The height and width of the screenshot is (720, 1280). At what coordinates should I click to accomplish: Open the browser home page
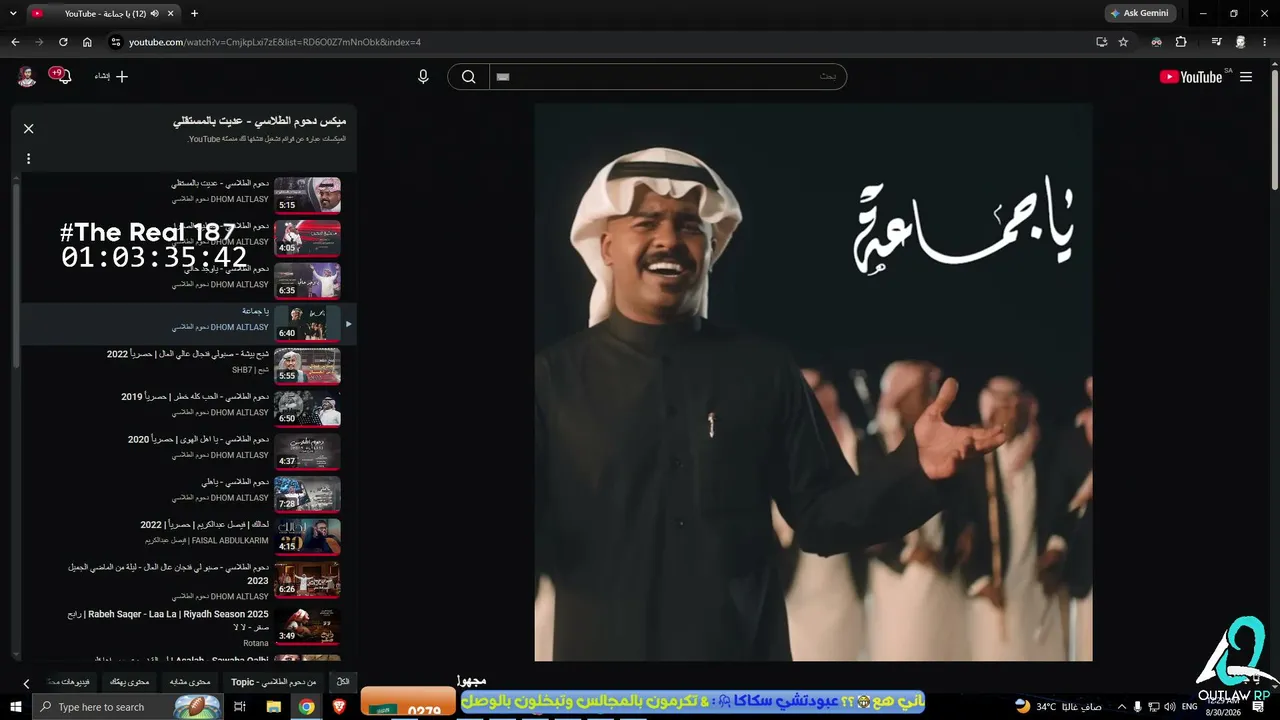coord(87,42)
